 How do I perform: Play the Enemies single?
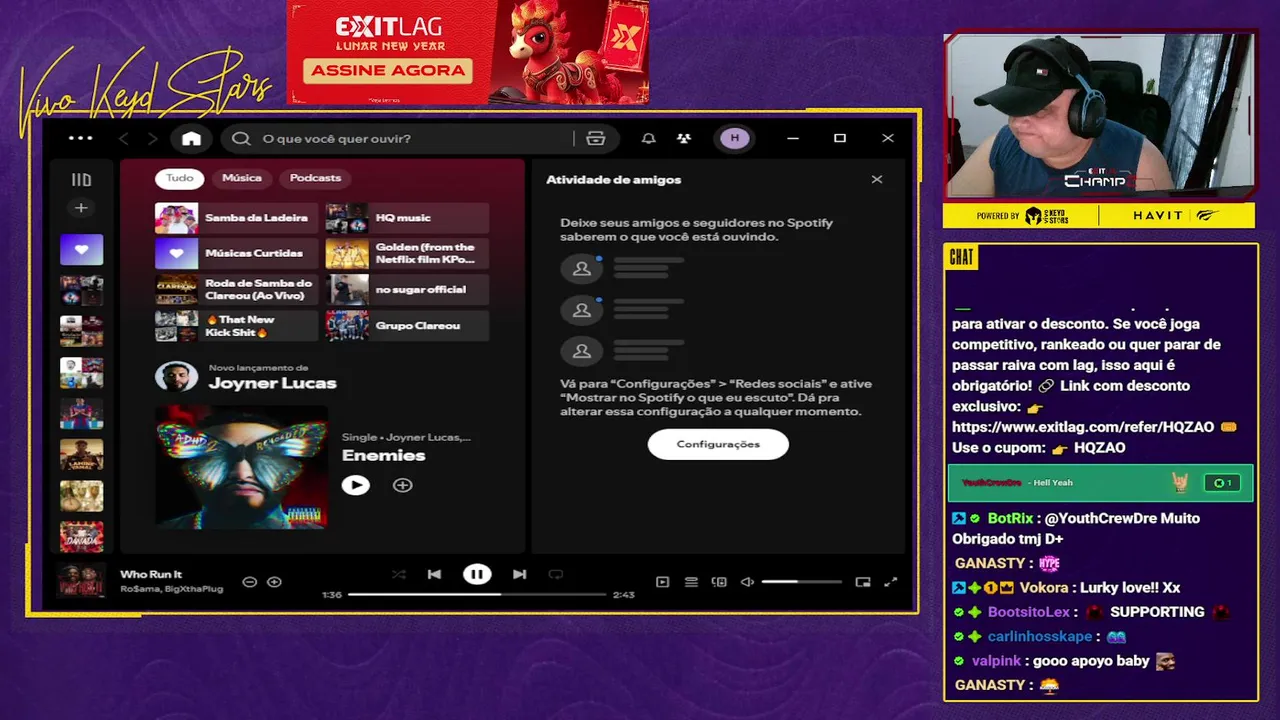click(355, 485)
